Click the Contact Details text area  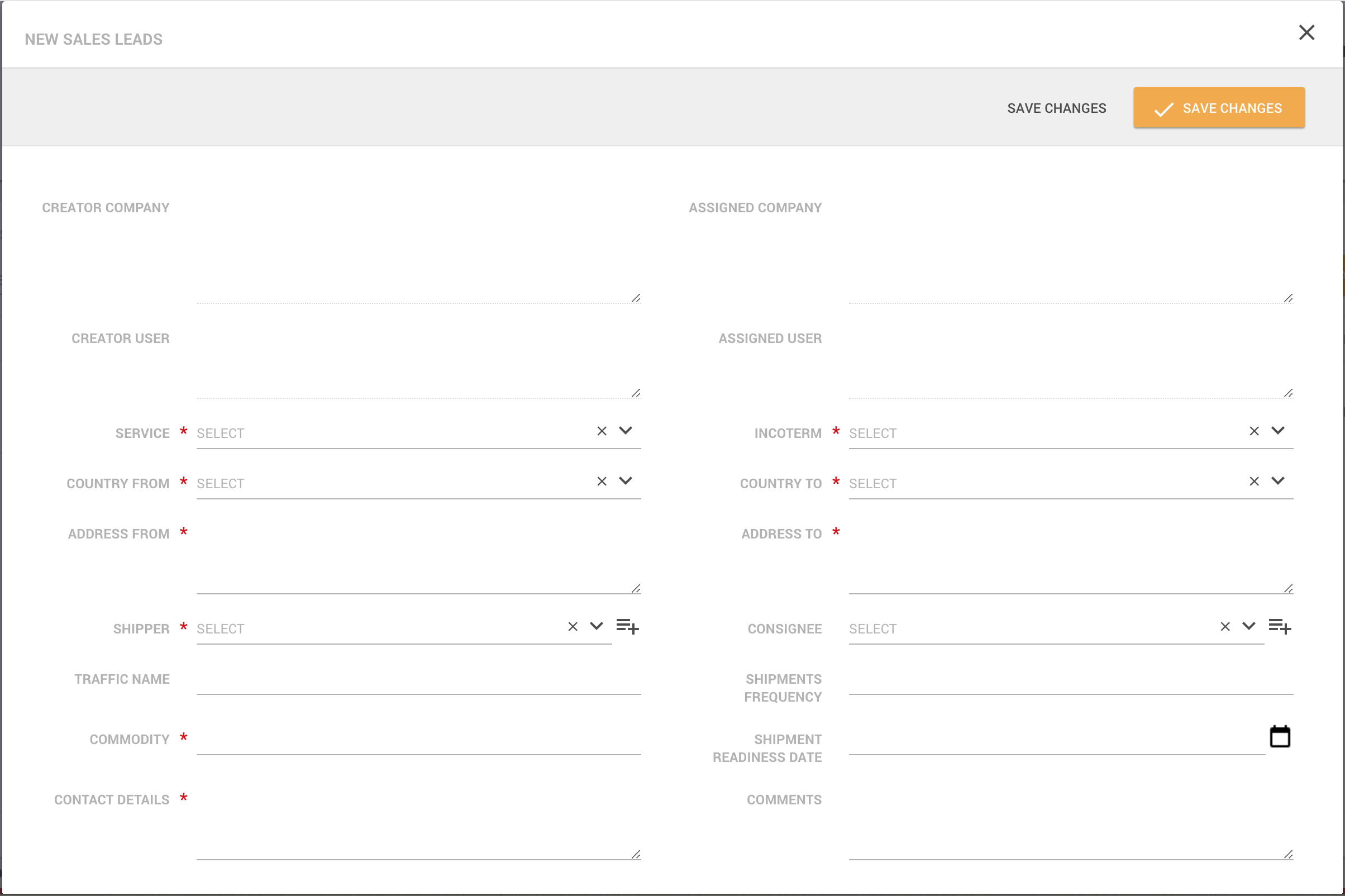[418, 824]
